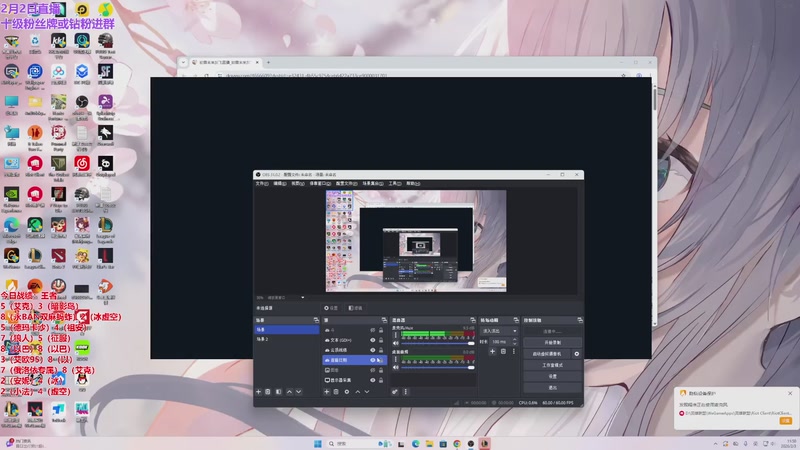Open virtual camera settings gear

point(577,354)
